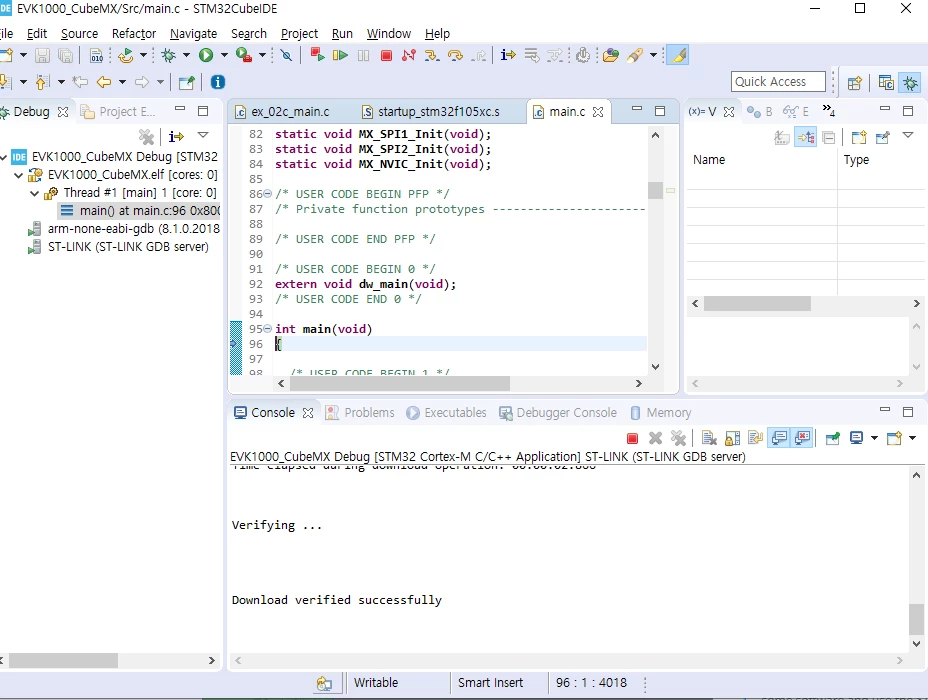This screenshot has width=928, height=700.
Task: Click the blue Information Center icon
Action: pyautogui.click(x=218, y=82)
